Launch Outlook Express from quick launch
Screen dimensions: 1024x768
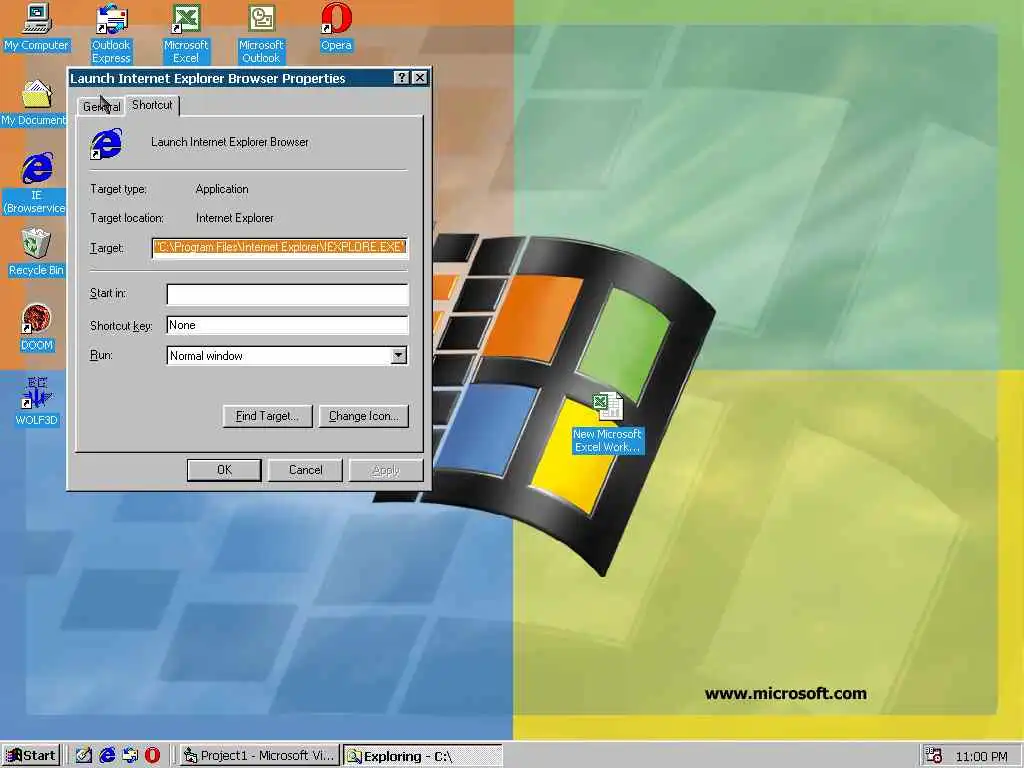pos(130,756)
